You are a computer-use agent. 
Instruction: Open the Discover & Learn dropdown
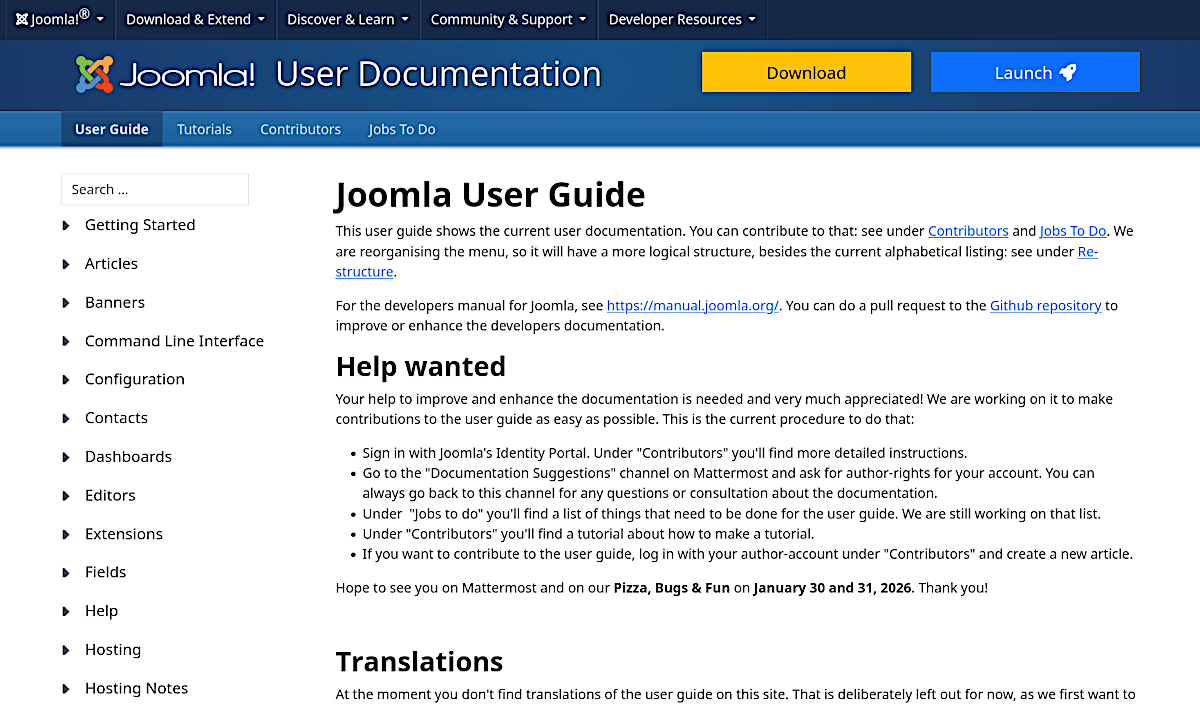coord(347,20)
